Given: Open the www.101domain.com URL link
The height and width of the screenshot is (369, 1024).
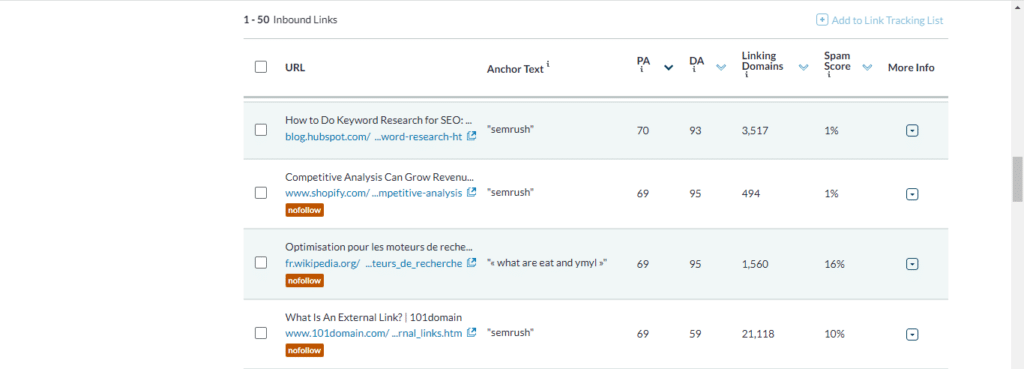Looking at the screenshot, I should pos(374,333).
